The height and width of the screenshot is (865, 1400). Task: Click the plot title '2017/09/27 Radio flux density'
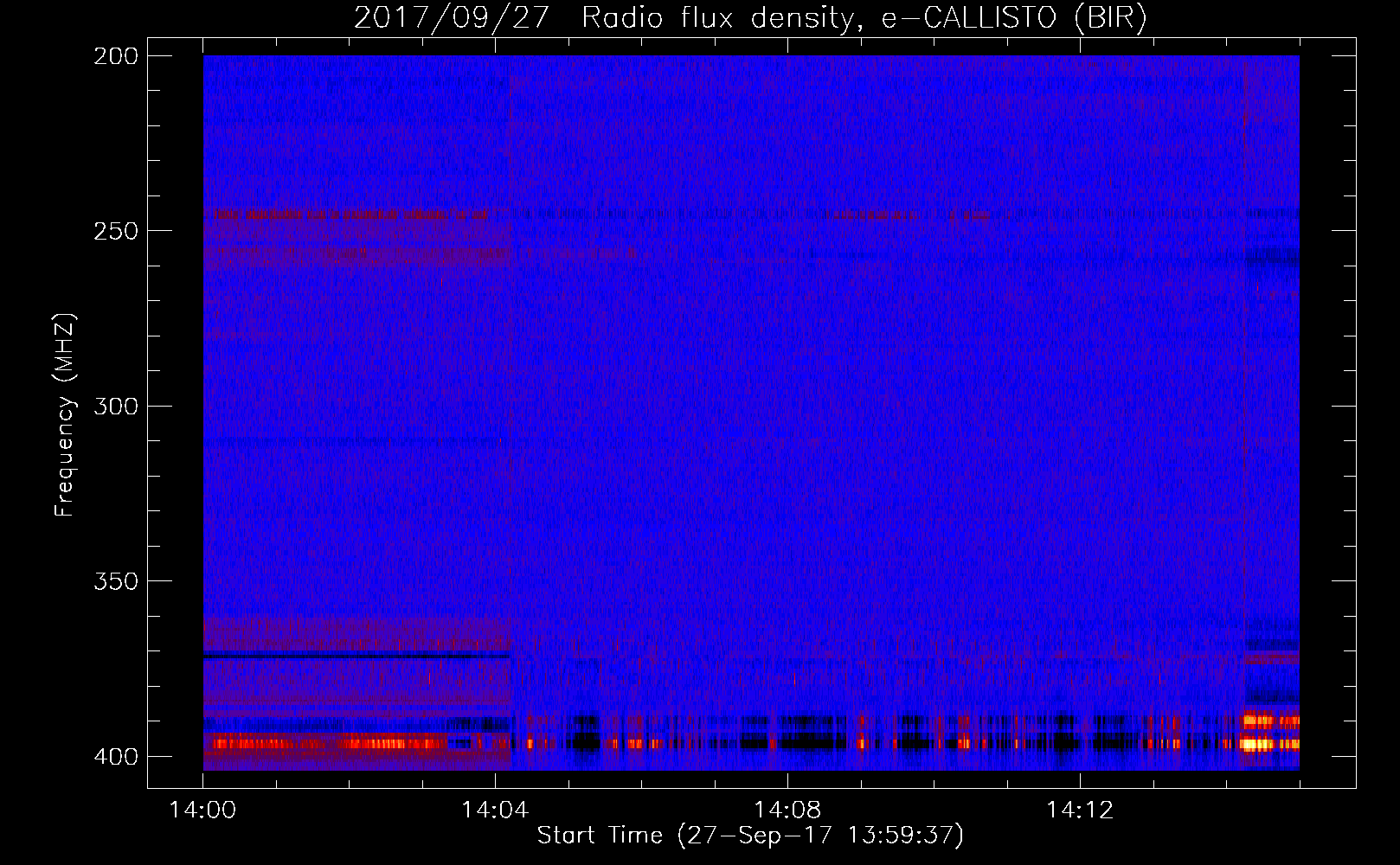[x=750, y=18]
